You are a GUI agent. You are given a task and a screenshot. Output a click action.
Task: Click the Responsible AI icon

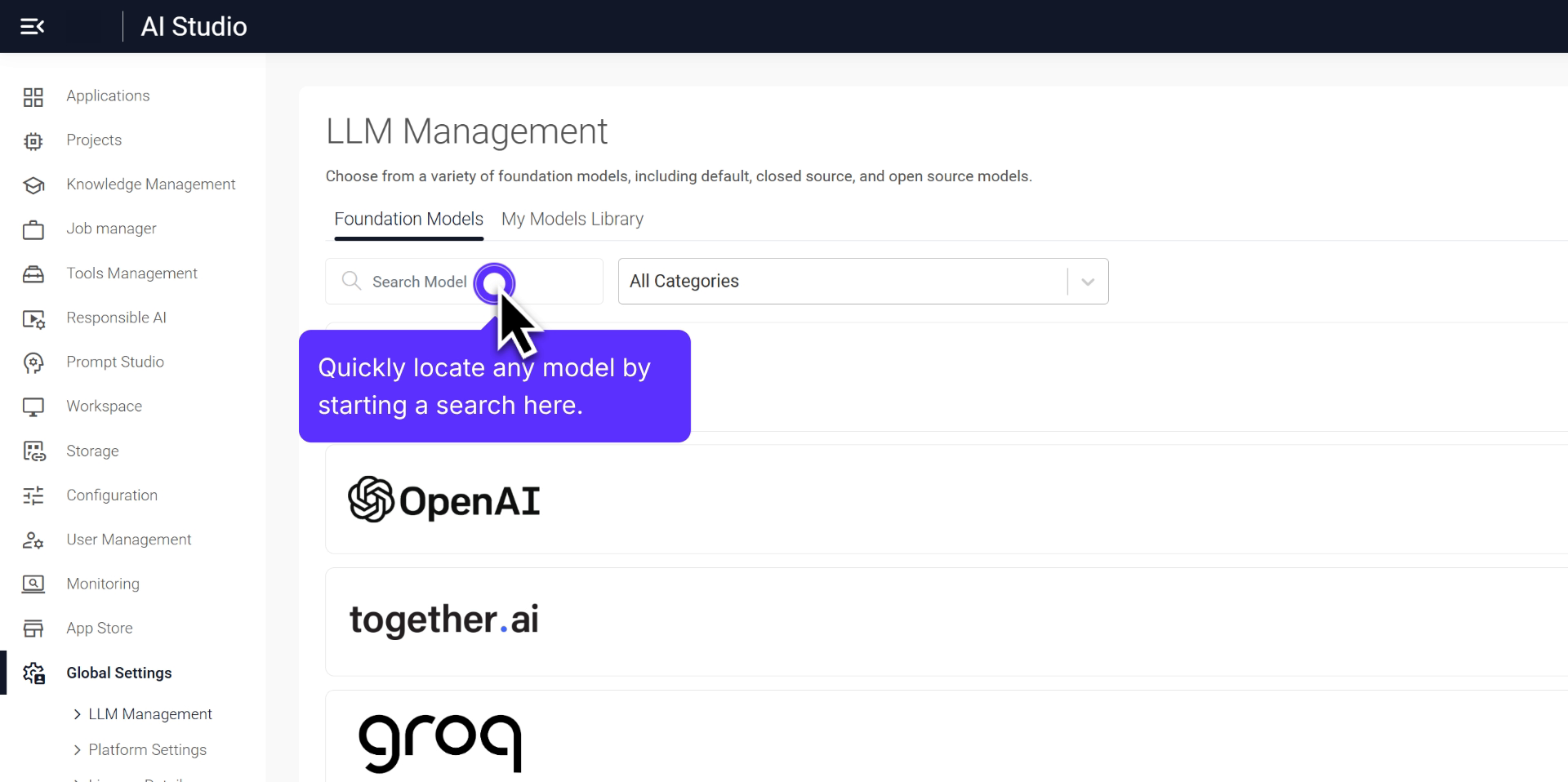[x=33, y=319]
